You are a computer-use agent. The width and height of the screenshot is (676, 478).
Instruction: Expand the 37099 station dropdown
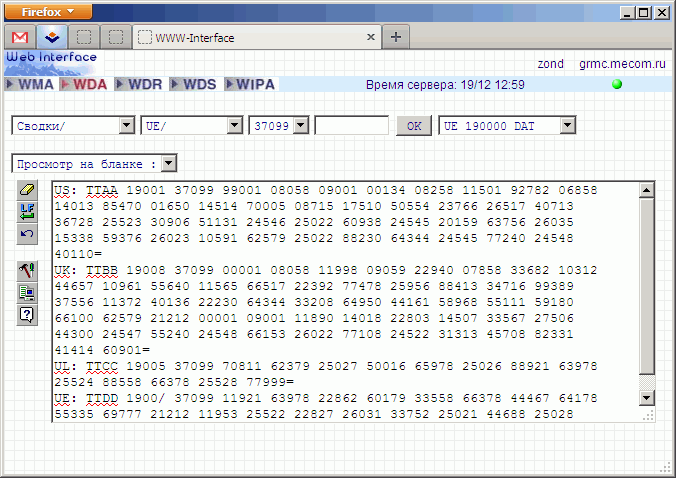tap(301, 125)
